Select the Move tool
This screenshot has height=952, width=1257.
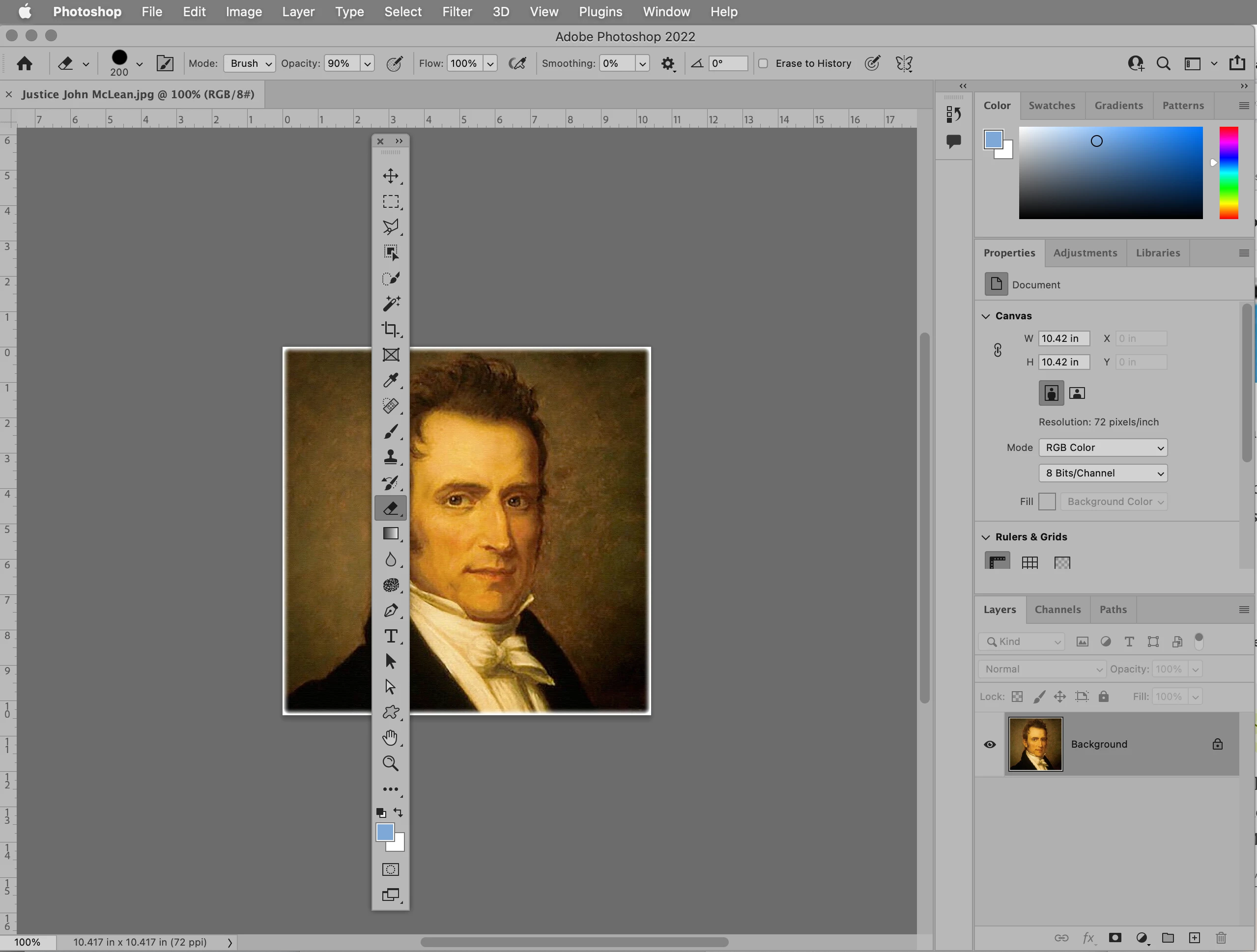pos(390,175)
